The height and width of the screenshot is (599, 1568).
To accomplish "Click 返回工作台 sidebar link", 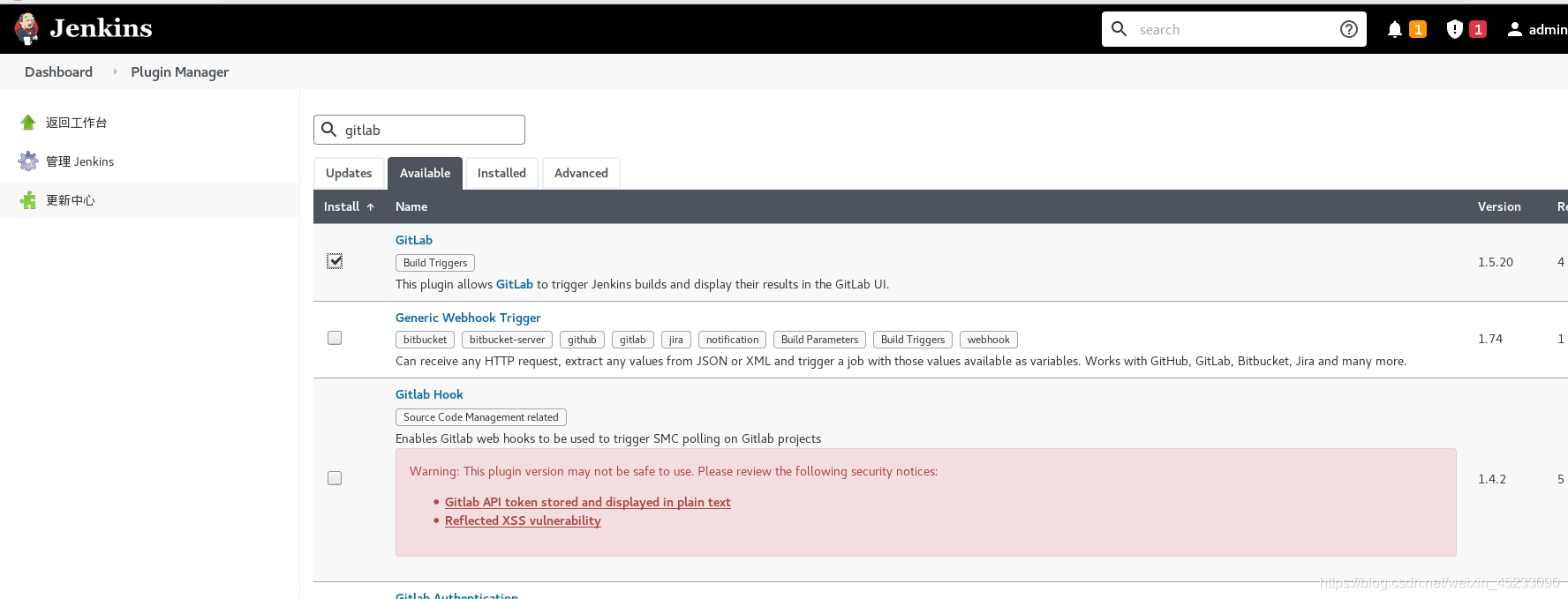I will [77, 123].
